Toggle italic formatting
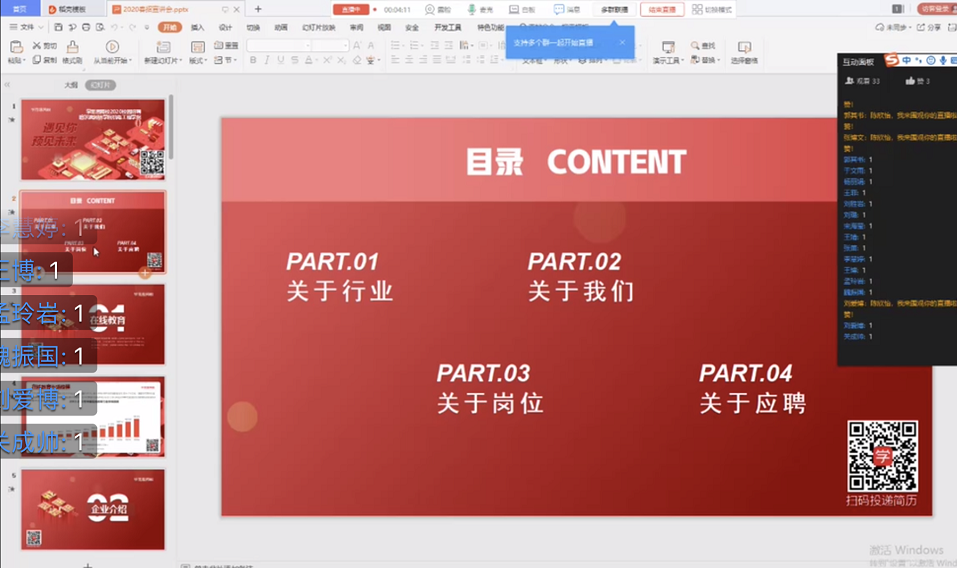Screen dimensions: 957x568 pos(267,60)
